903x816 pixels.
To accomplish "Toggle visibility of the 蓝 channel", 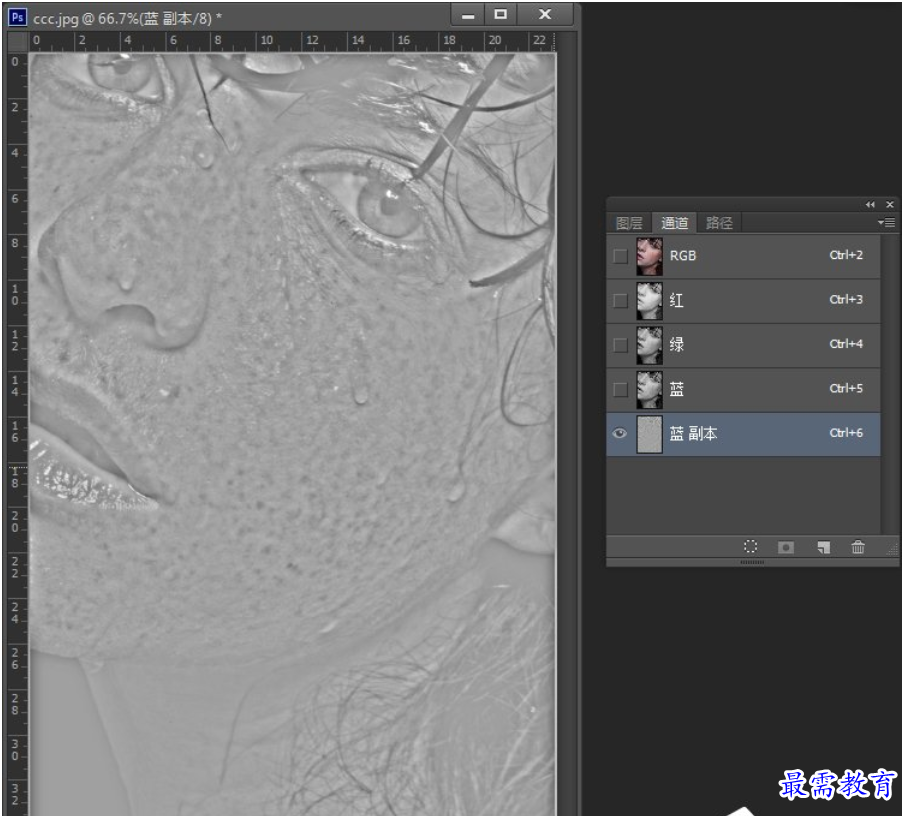I will 620,389.
